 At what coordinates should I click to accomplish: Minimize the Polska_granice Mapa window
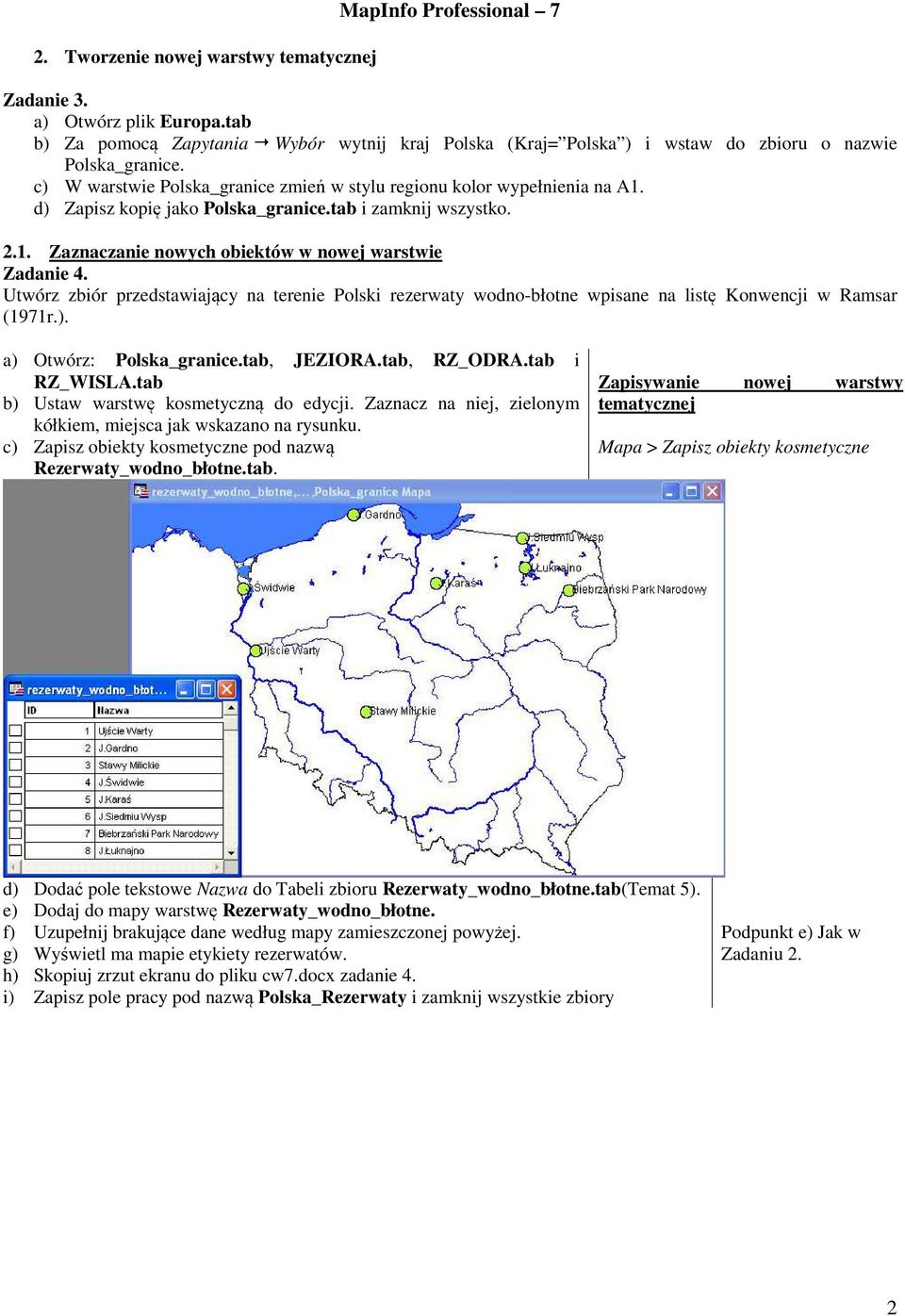(x=670, y=491)
